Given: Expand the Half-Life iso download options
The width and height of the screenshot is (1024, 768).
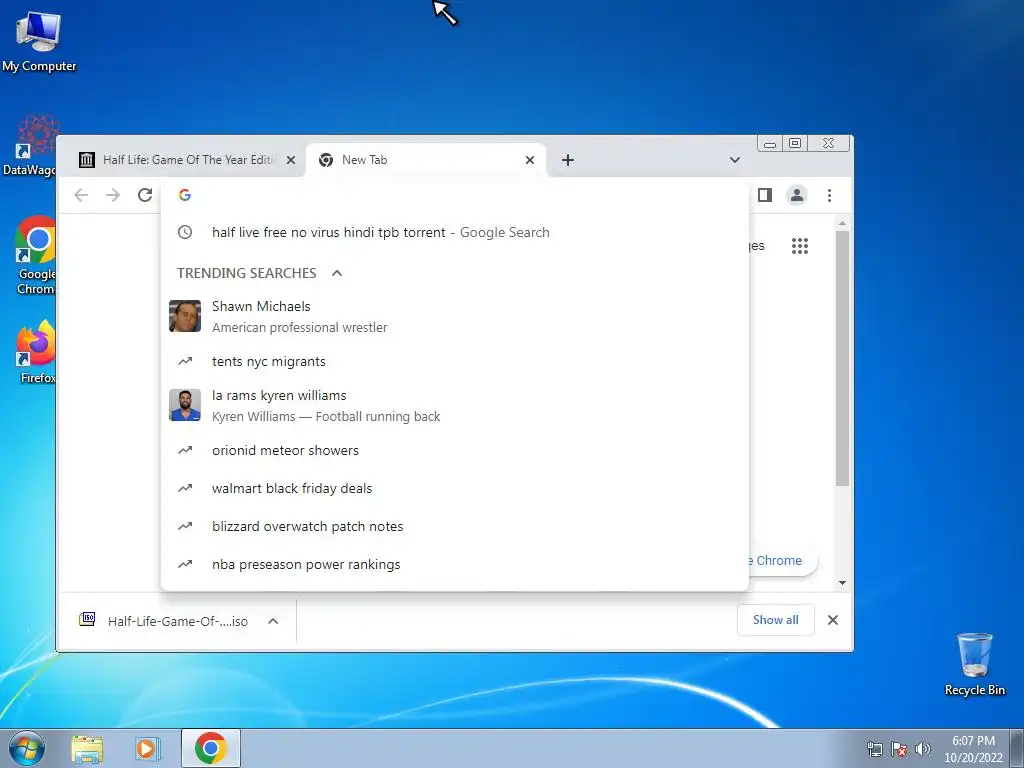Looking at the screenshot, I should [273, 621].
